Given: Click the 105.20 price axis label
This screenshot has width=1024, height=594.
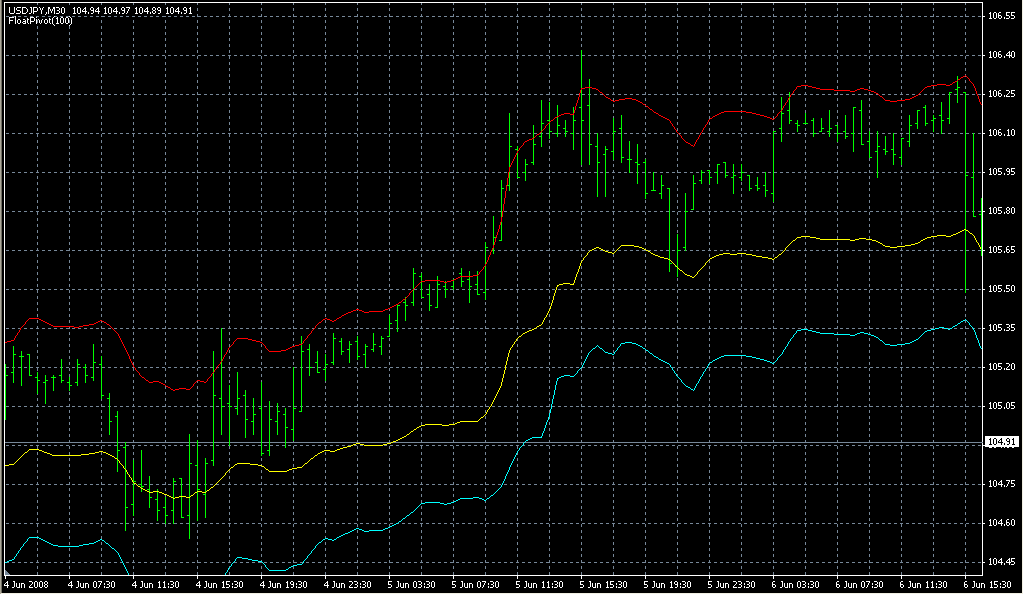Looking at the screenshot, I should pyautogui.click(x=1002, y=367).
